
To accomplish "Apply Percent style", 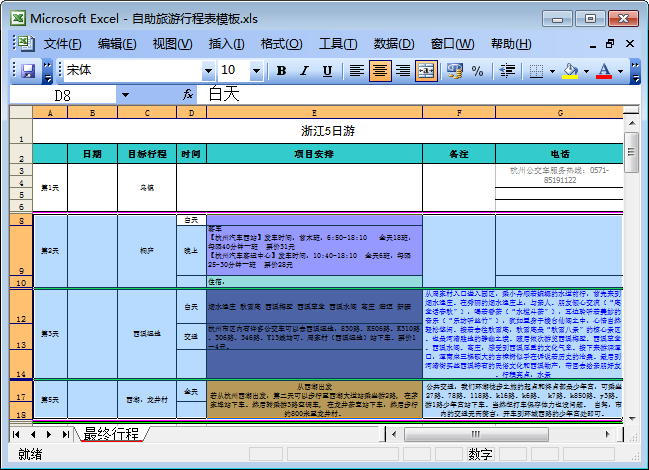I will tap(477, 71).
